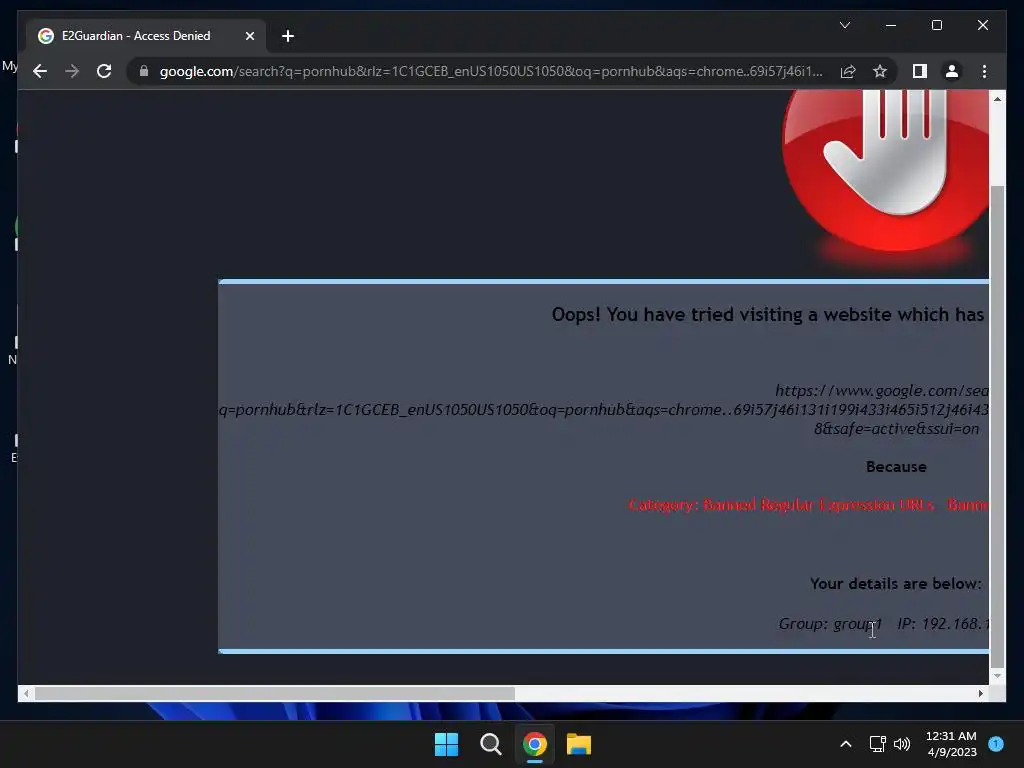Click the forward navigation arrow

click(72, 71)
